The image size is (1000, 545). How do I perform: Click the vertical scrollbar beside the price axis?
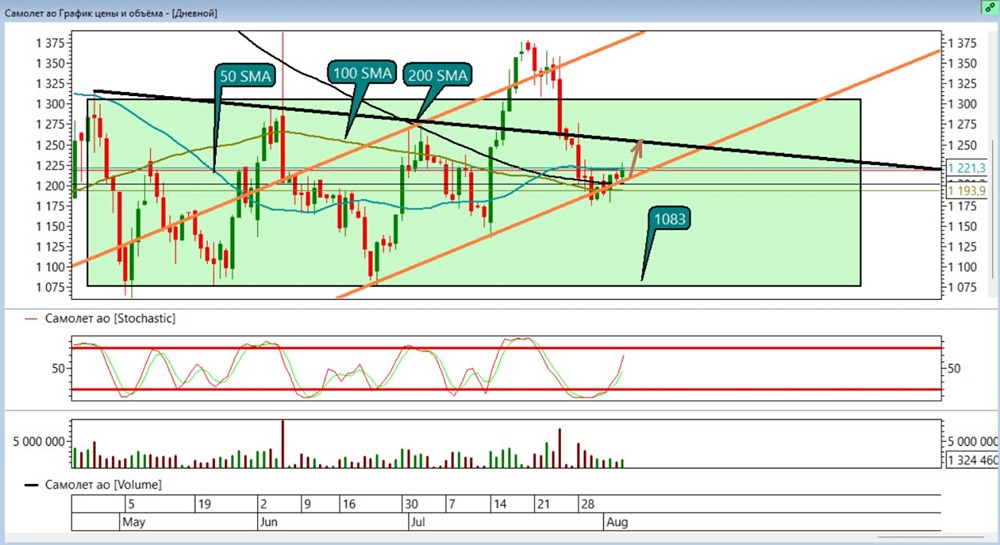tap(992, 209)
